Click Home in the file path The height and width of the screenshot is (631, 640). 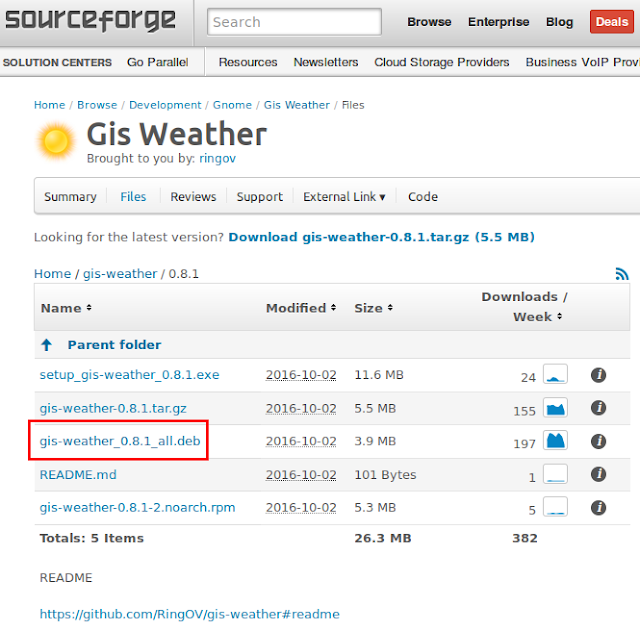point(52,273)
